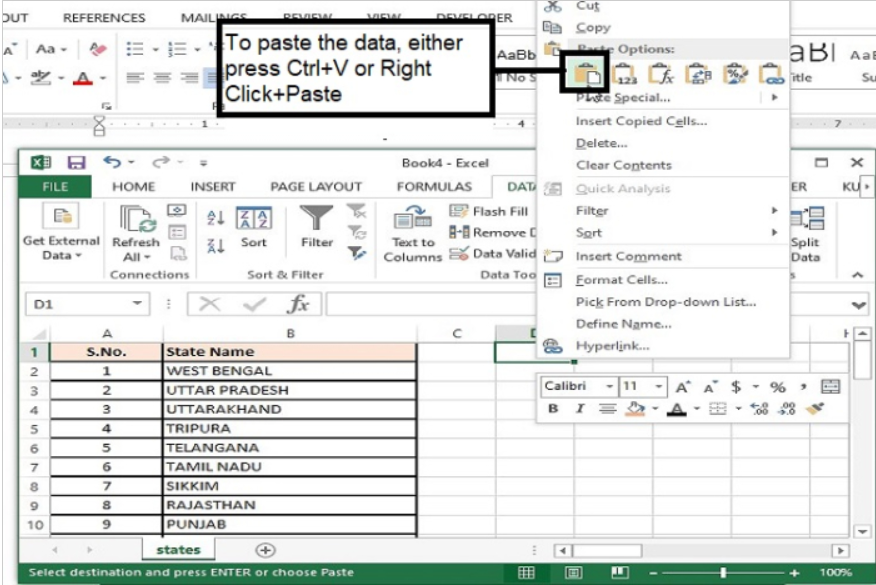Click the fill color bucket swatch
Viewport: 876px width, 585px height.
[636, 409]
